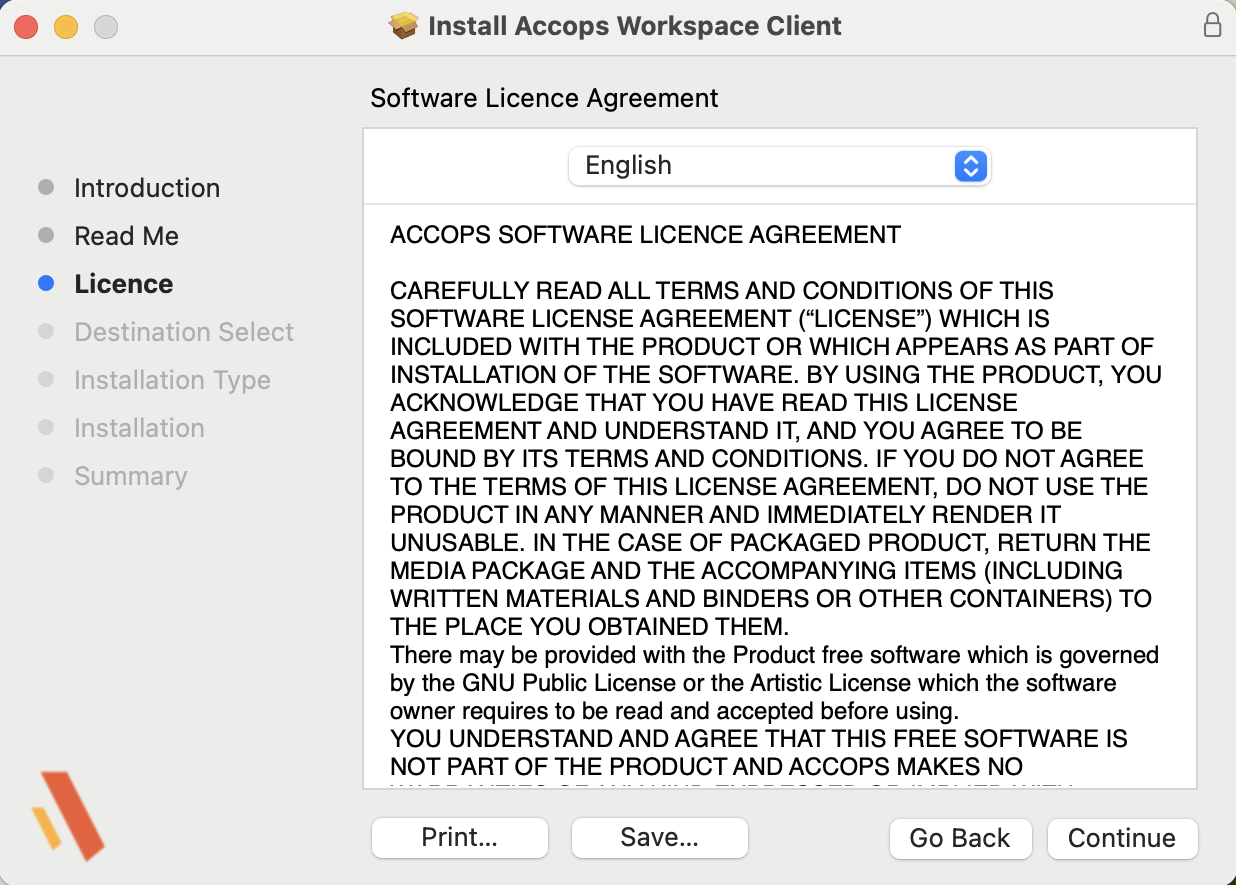Click the Installation Type step
Screen dimensions: 1236x885
click(x=172, y=380)
